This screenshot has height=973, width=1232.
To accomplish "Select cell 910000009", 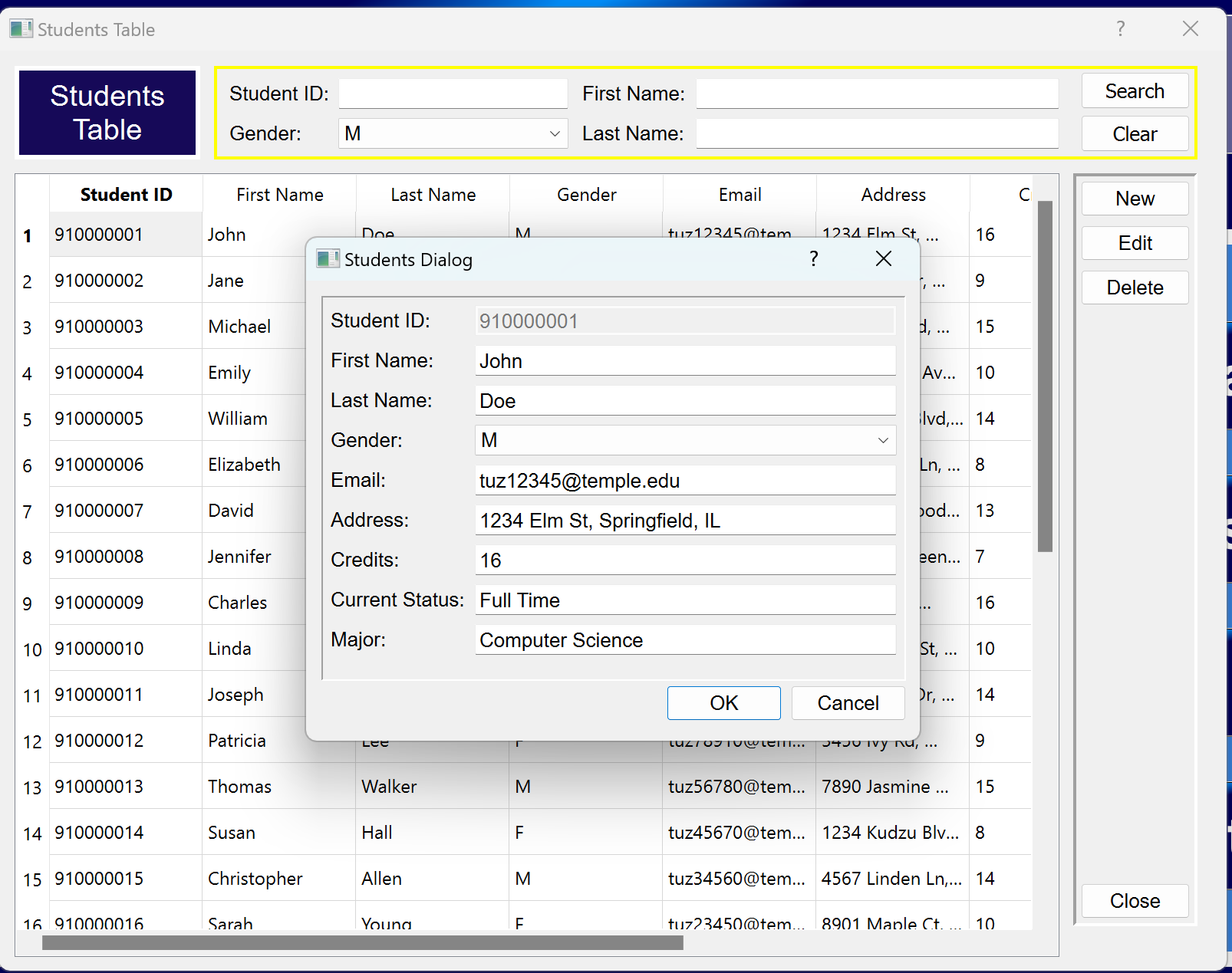I will coord(126,603).
